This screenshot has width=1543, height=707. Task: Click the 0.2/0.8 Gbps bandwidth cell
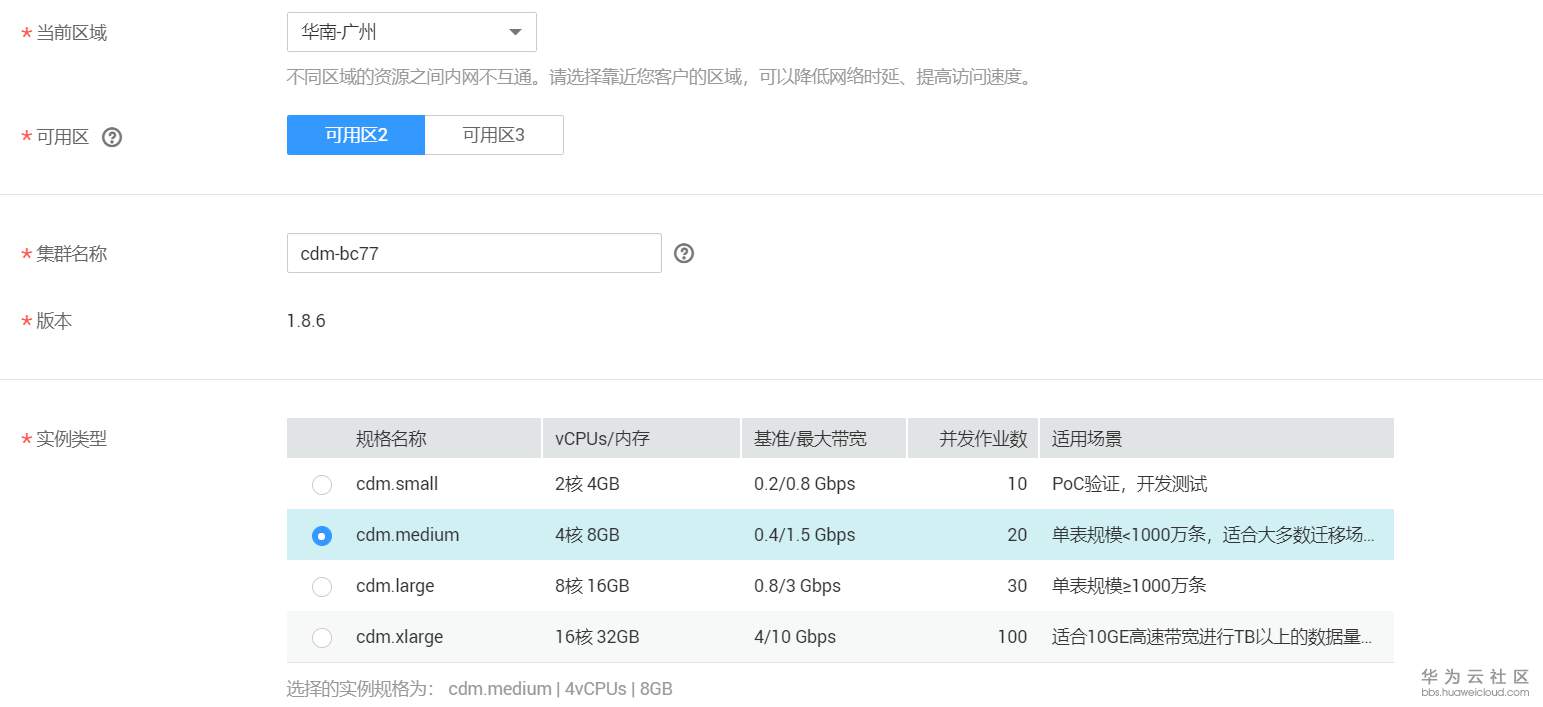click(x=805, y=484)
